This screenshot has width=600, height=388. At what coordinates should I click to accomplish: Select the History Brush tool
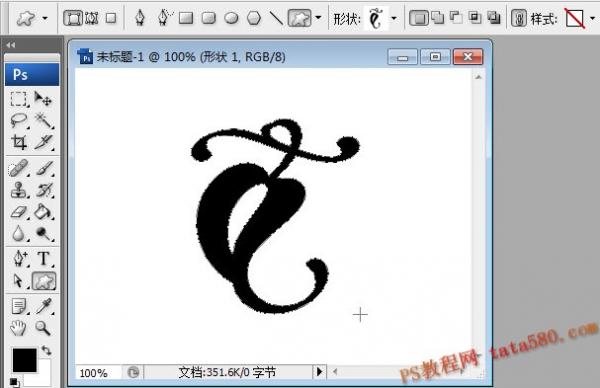(x=44, y=190)
